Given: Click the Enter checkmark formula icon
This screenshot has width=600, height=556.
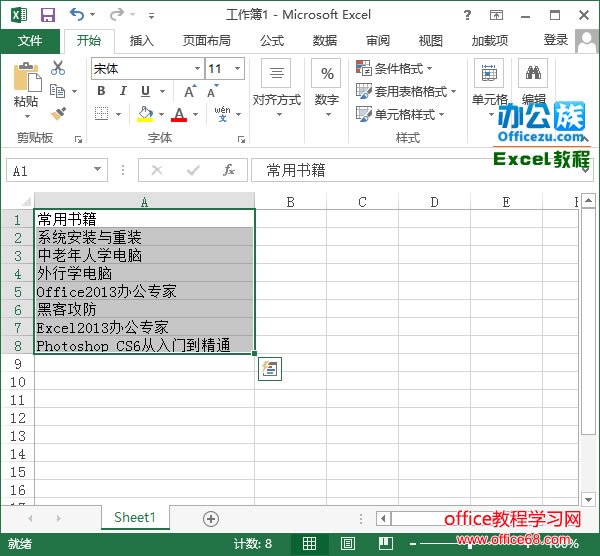Looking at the screenshot, I should pyautogui.click(x=193, y=170).
